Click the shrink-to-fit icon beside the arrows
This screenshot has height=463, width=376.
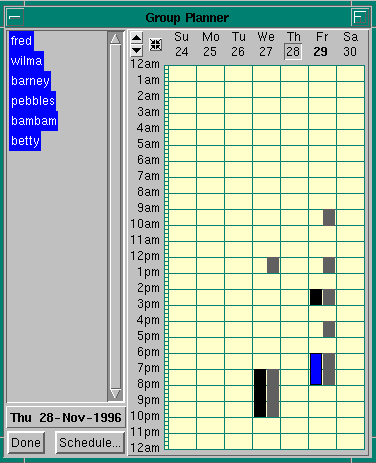(156, 44)
